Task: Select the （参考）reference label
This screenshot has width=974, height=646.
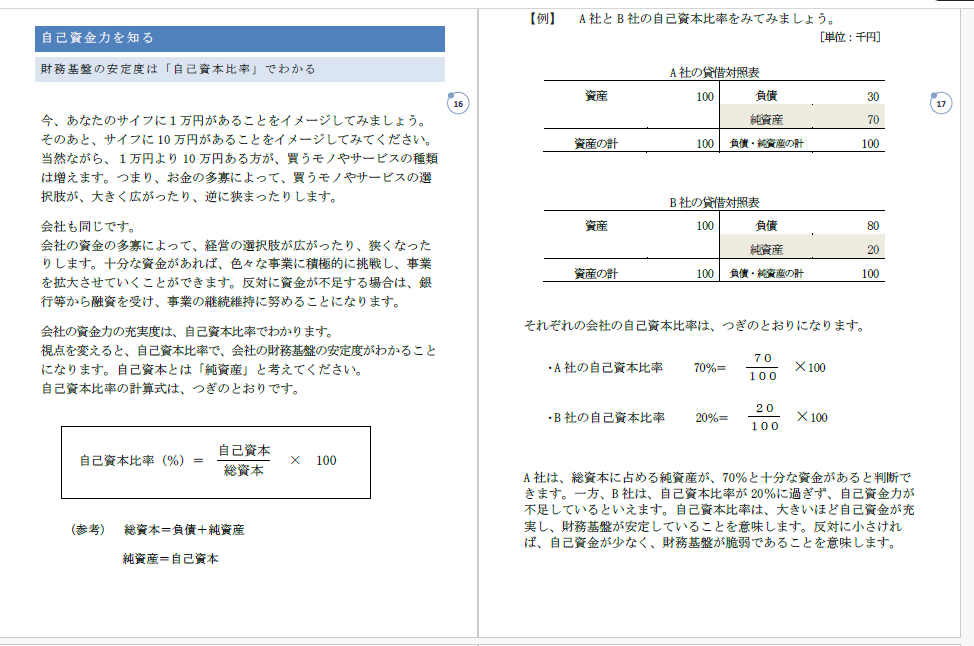Action: [x=88, y=529]
